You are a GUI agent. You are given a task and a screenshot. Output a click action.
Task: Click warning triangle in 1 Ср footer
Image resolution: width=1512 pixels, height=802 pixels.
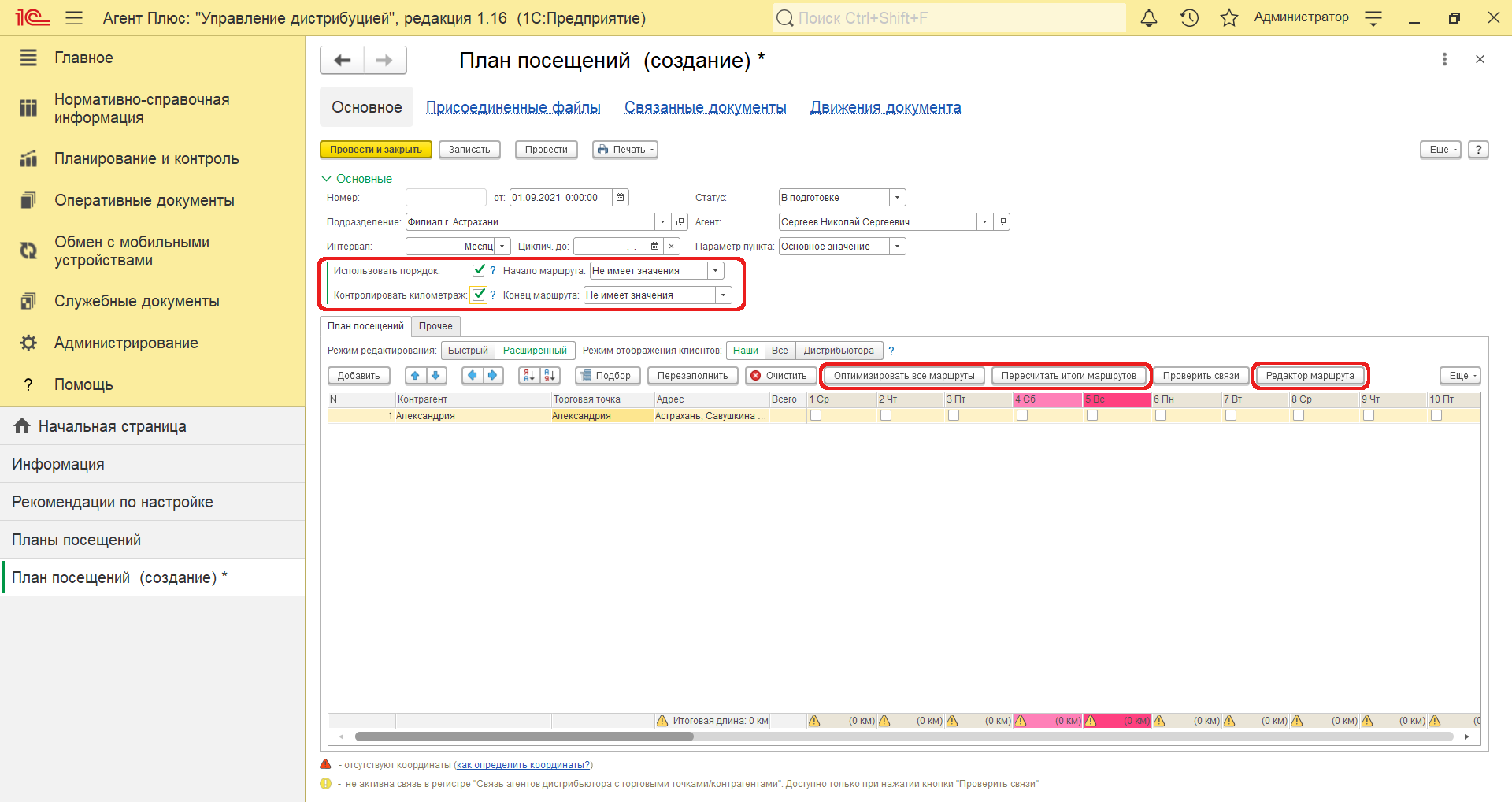pos(814,721)
